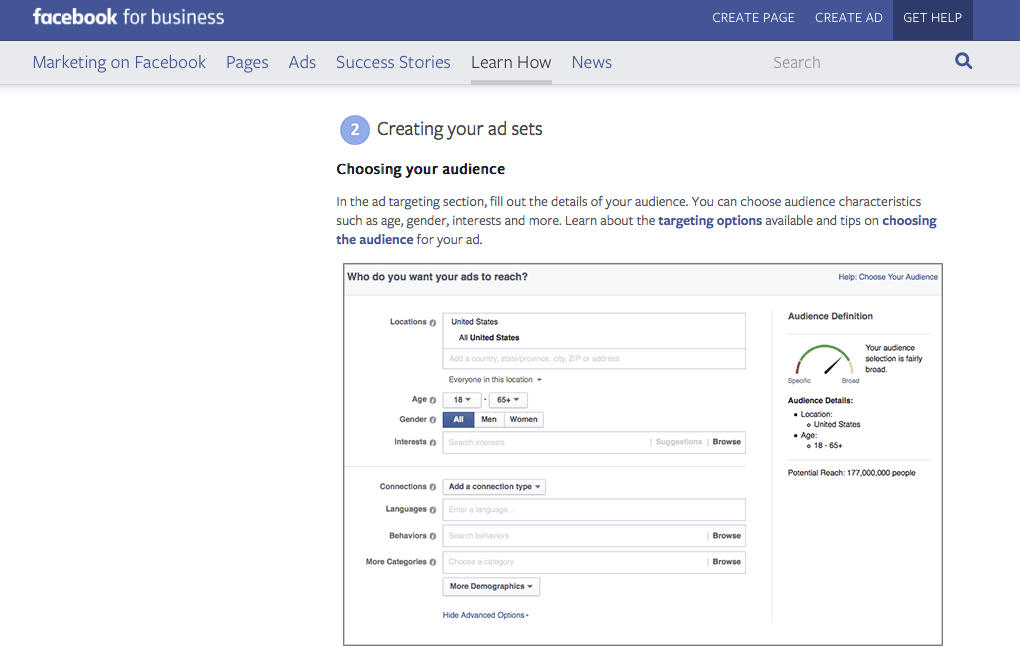The height and width of the screenshot is (658, 1020).
Task: Open the minimum age 18 dropdown
Action: coord(461,400)
